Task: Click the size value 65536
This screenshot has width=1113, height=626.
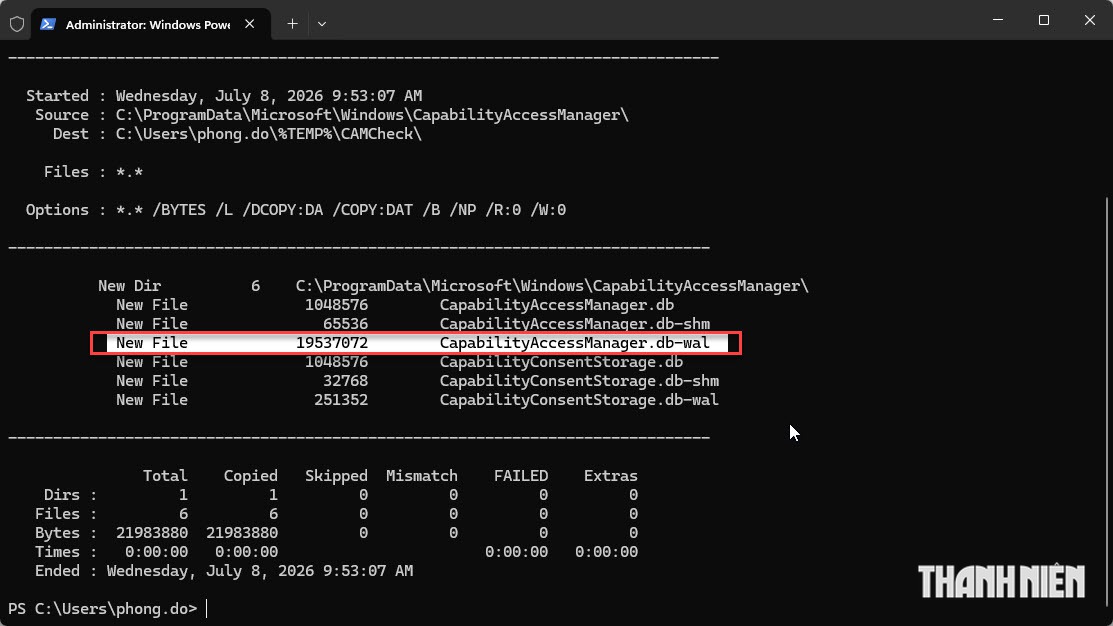Action: pyautogui.click(x=345, y=324)
